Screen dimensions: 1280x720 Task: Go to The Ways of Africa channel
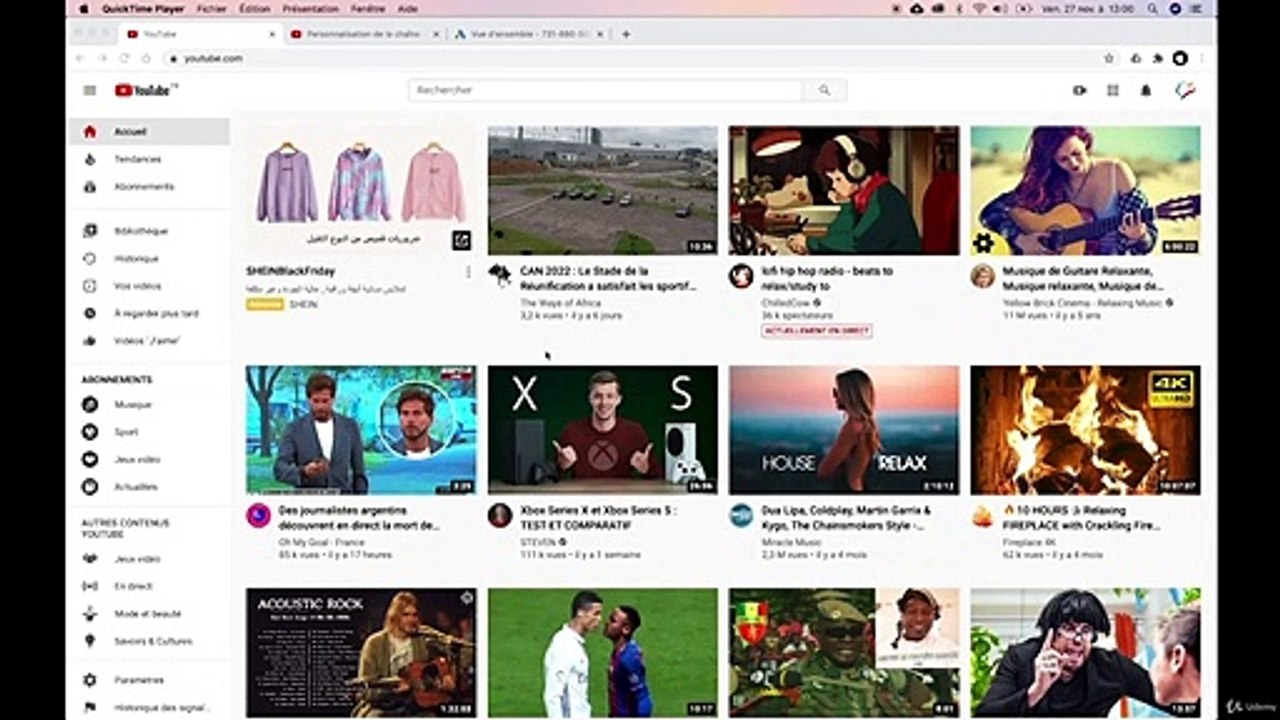coord(560,303)
